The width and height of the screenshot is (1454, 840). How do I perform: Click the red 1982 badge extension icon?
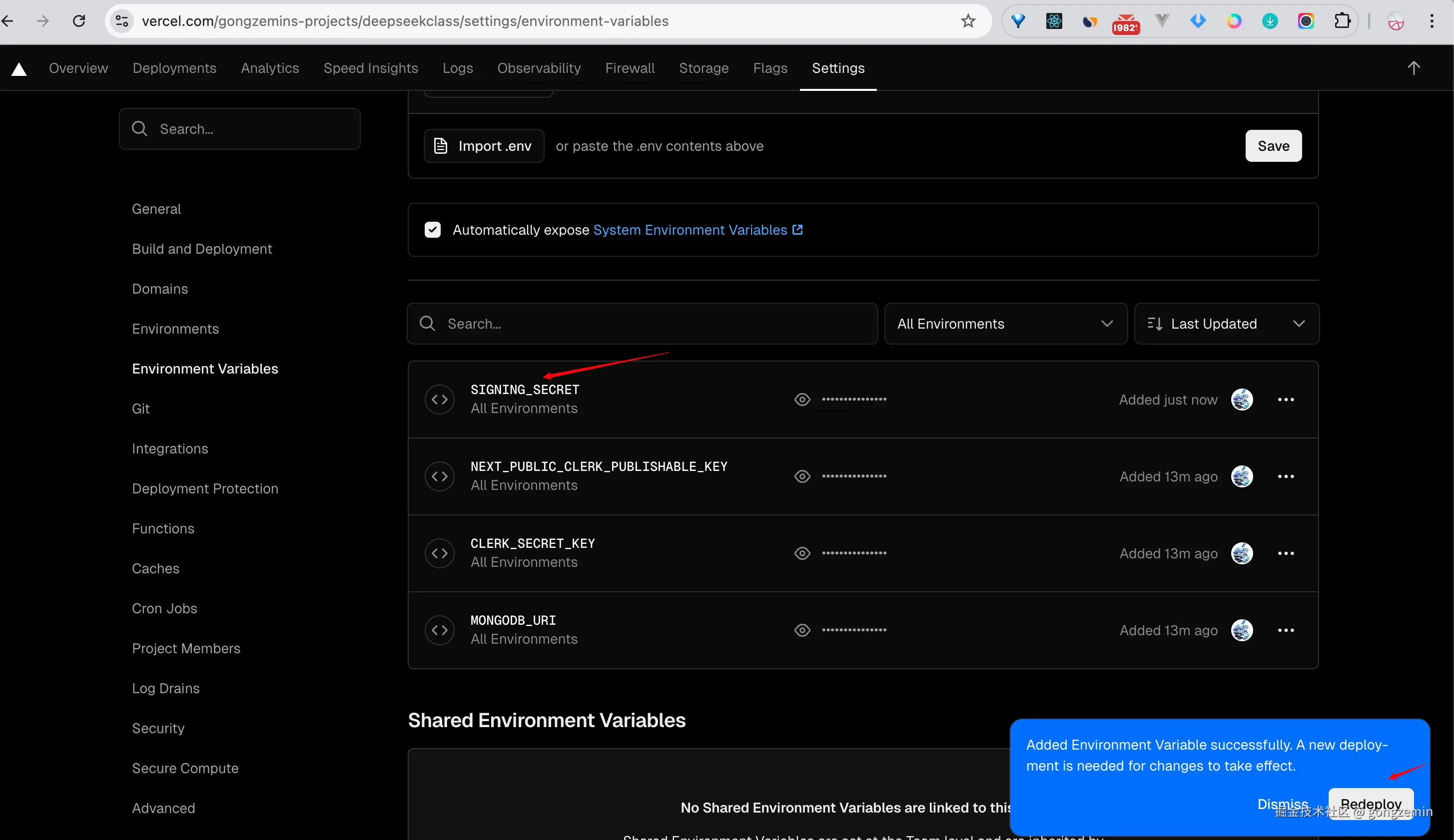click(x=1125, y=23)
